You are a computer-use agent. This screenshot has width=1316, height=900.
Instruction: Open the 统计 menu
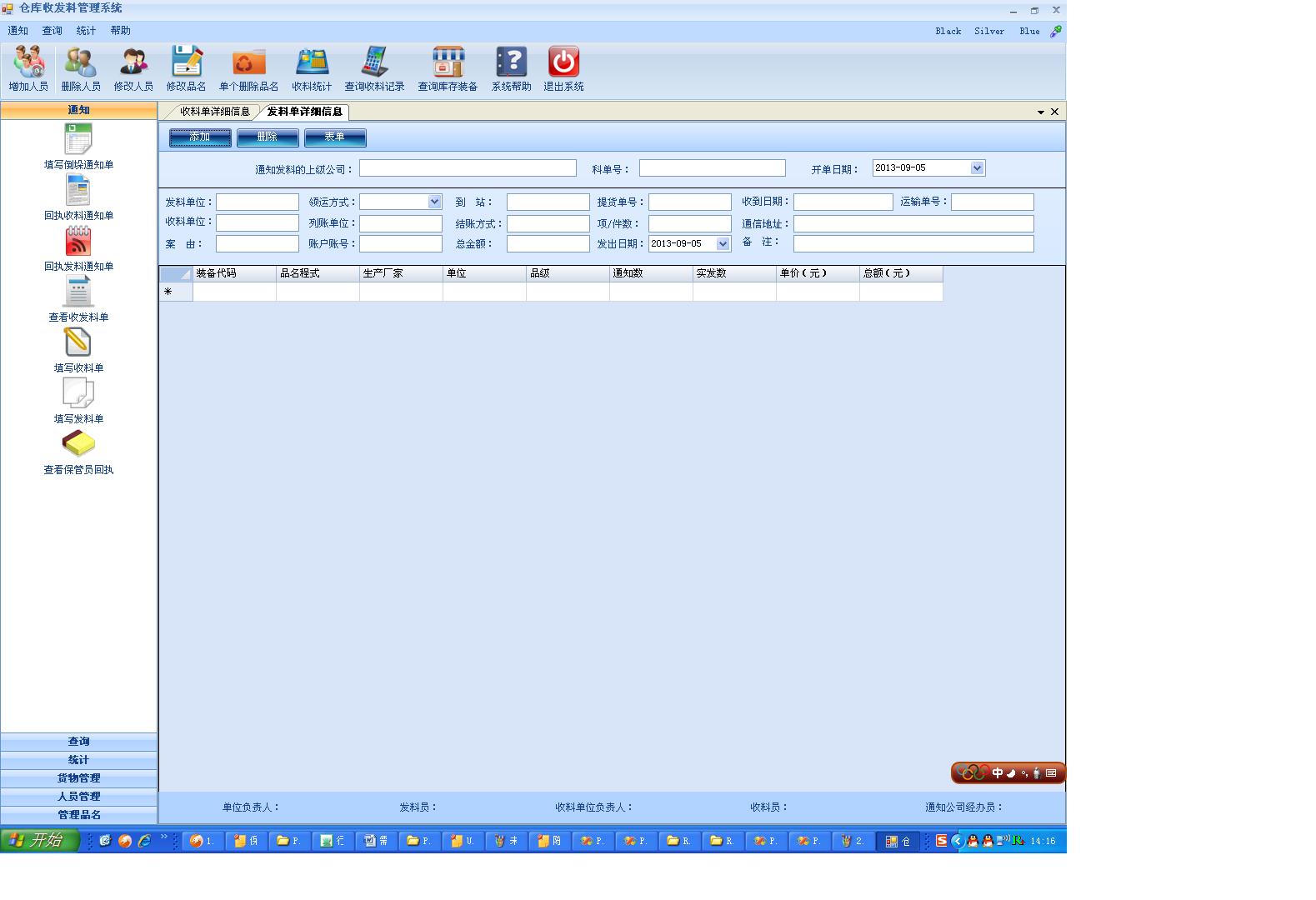click(86, 31)
